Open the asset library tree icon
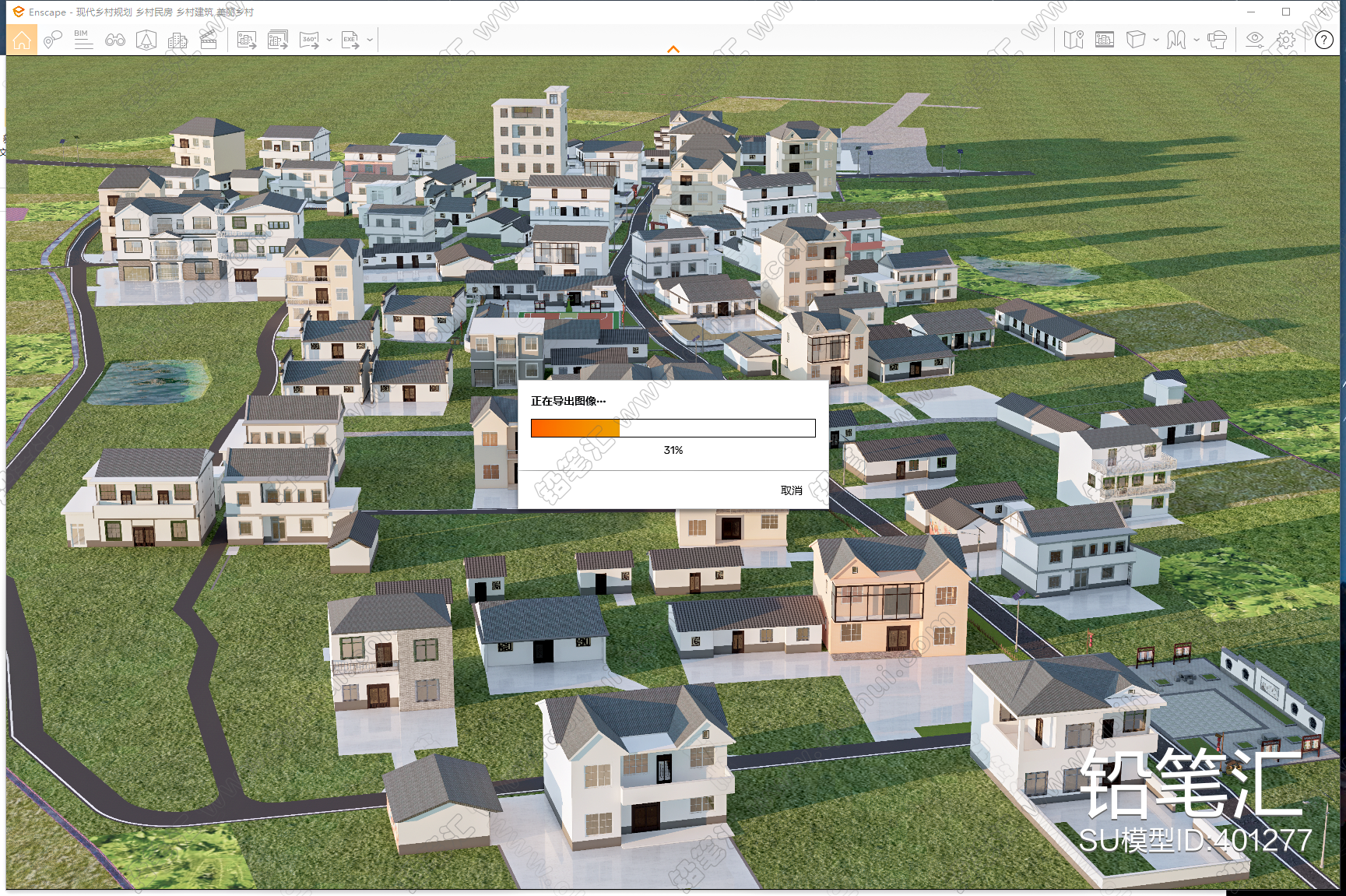Screen dimensions: 1346x896 (x=146, y=40)
